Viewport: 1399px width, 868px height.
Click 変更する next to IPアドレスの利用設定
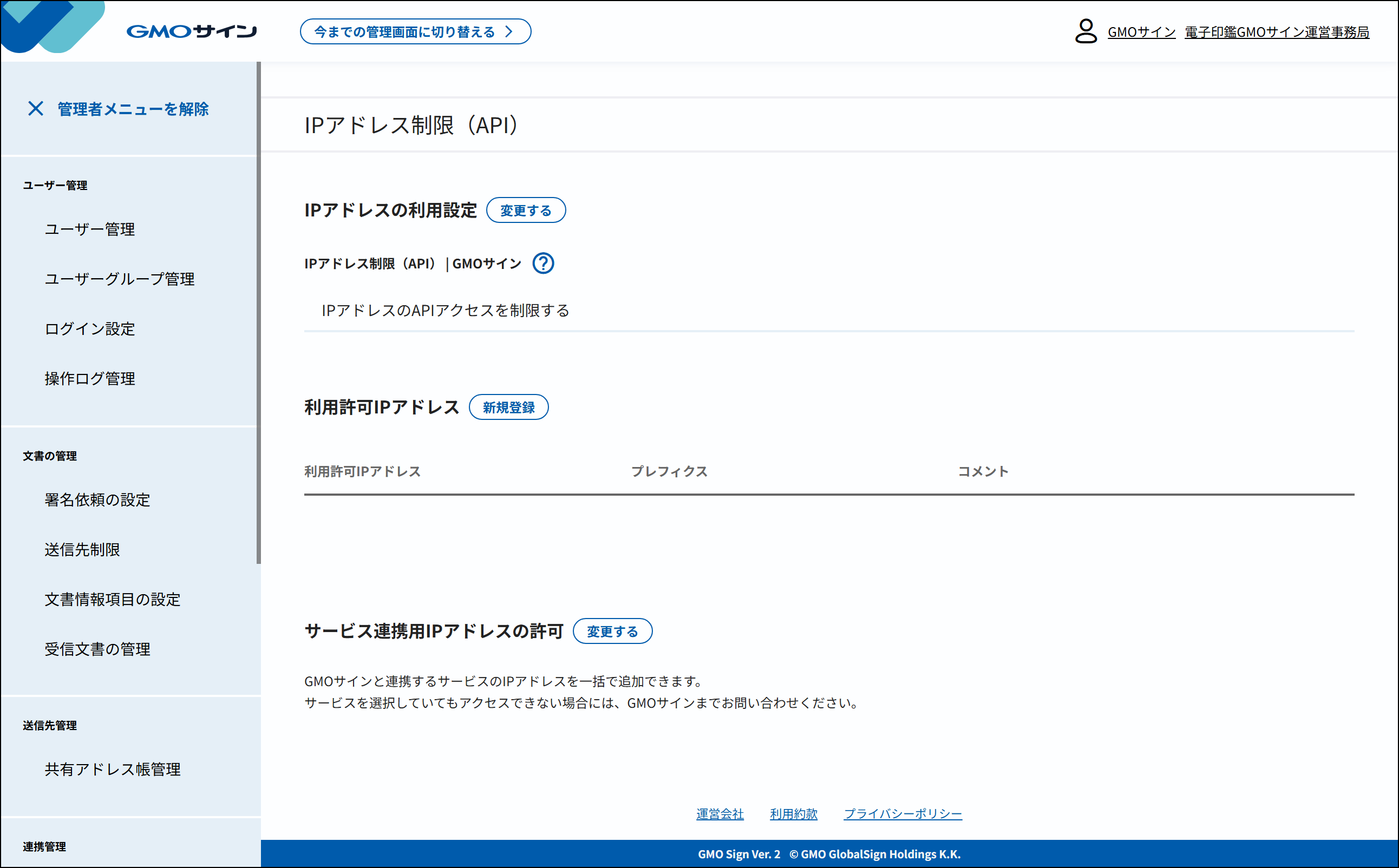526,210
